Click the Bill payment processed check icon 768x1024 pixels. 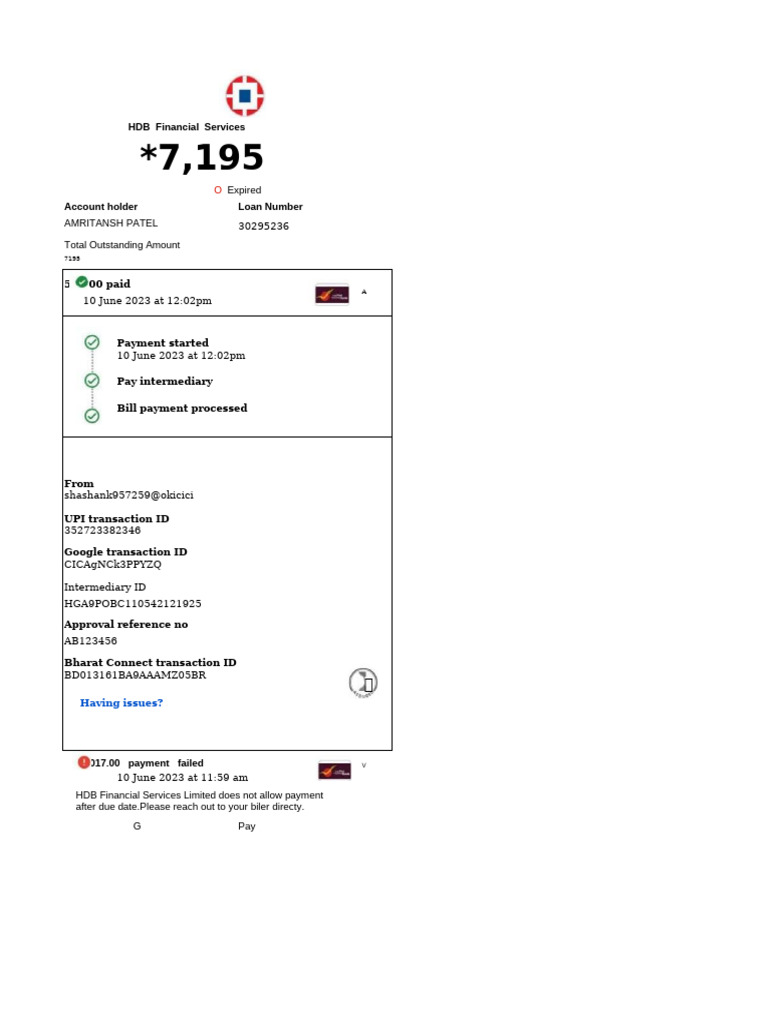tap(92, 416)
